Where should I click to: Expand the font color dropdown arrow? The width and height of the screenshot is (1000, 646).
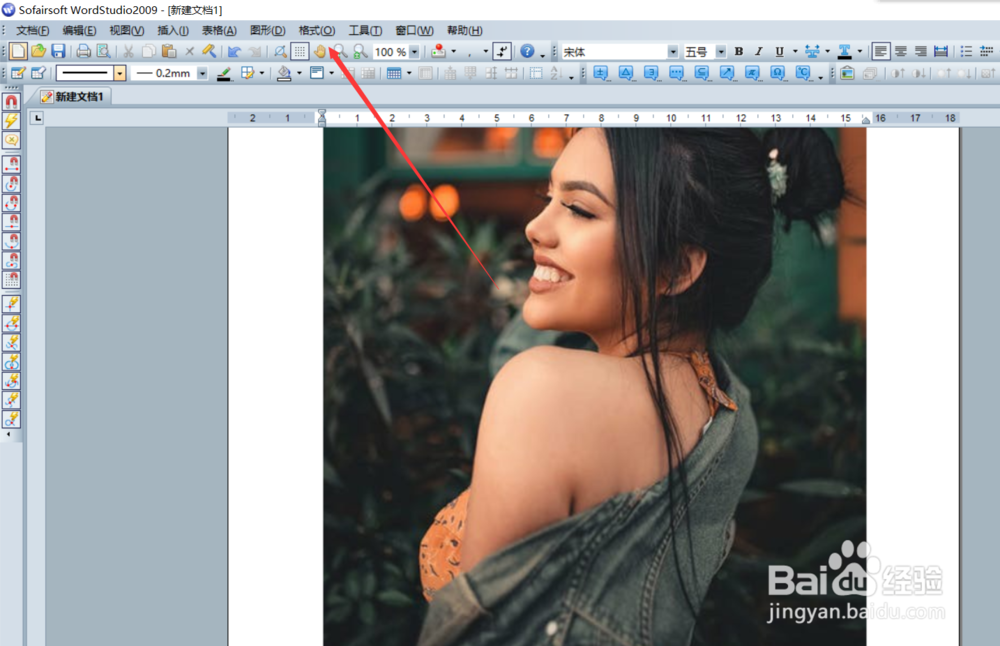[860, 52]
